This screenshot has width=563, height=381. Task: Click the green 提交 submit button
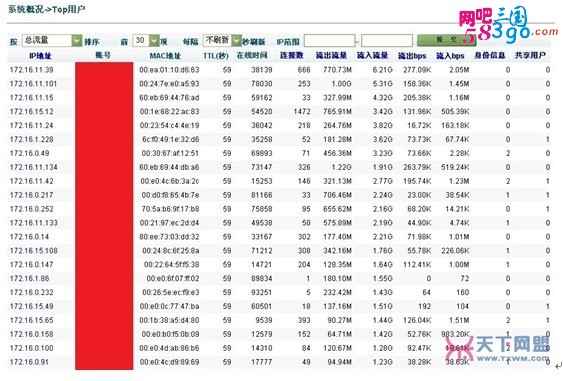(x=446, y=40)
